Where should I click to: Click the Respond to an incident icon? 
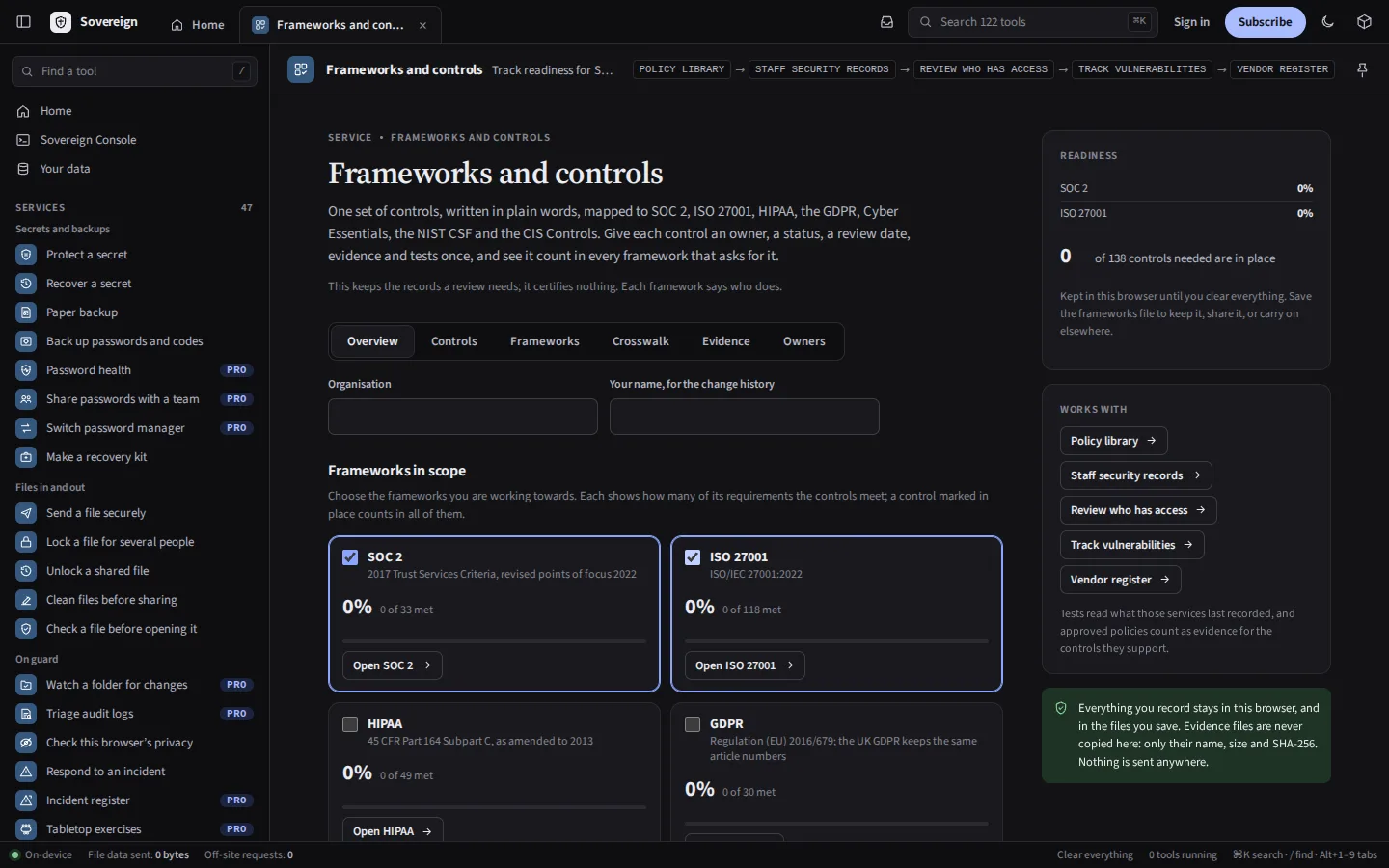(26, 772)
